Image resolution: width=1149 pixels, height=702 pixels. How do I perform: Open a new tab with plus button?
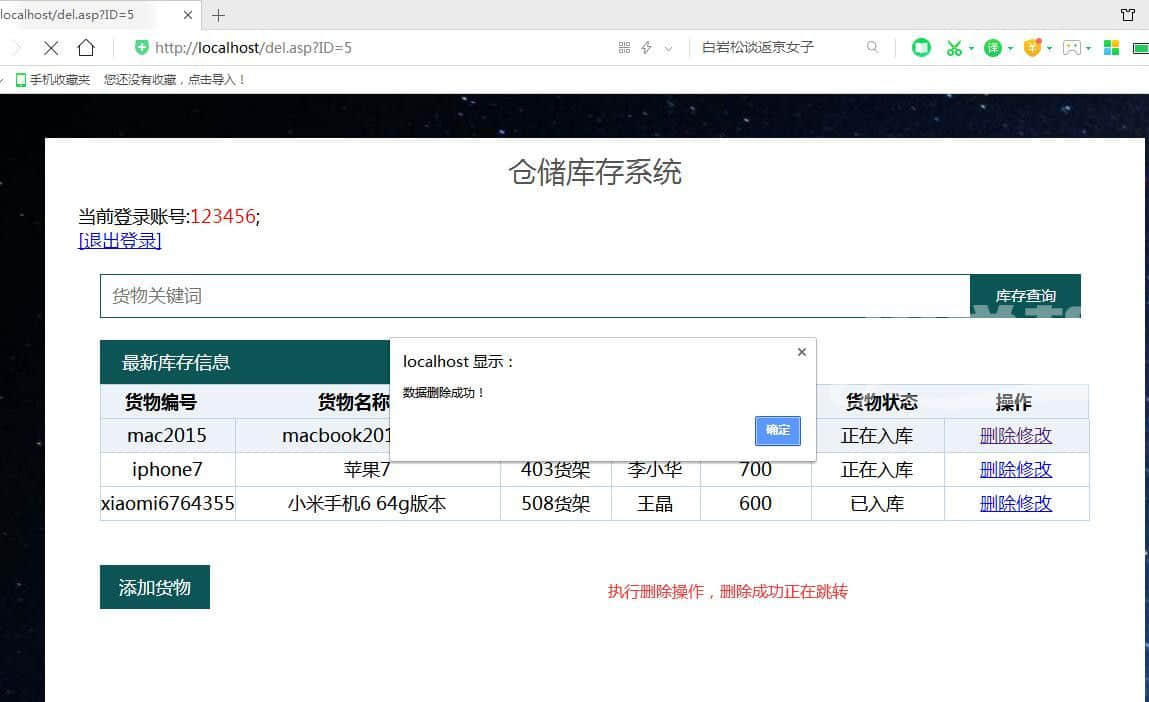219,15
